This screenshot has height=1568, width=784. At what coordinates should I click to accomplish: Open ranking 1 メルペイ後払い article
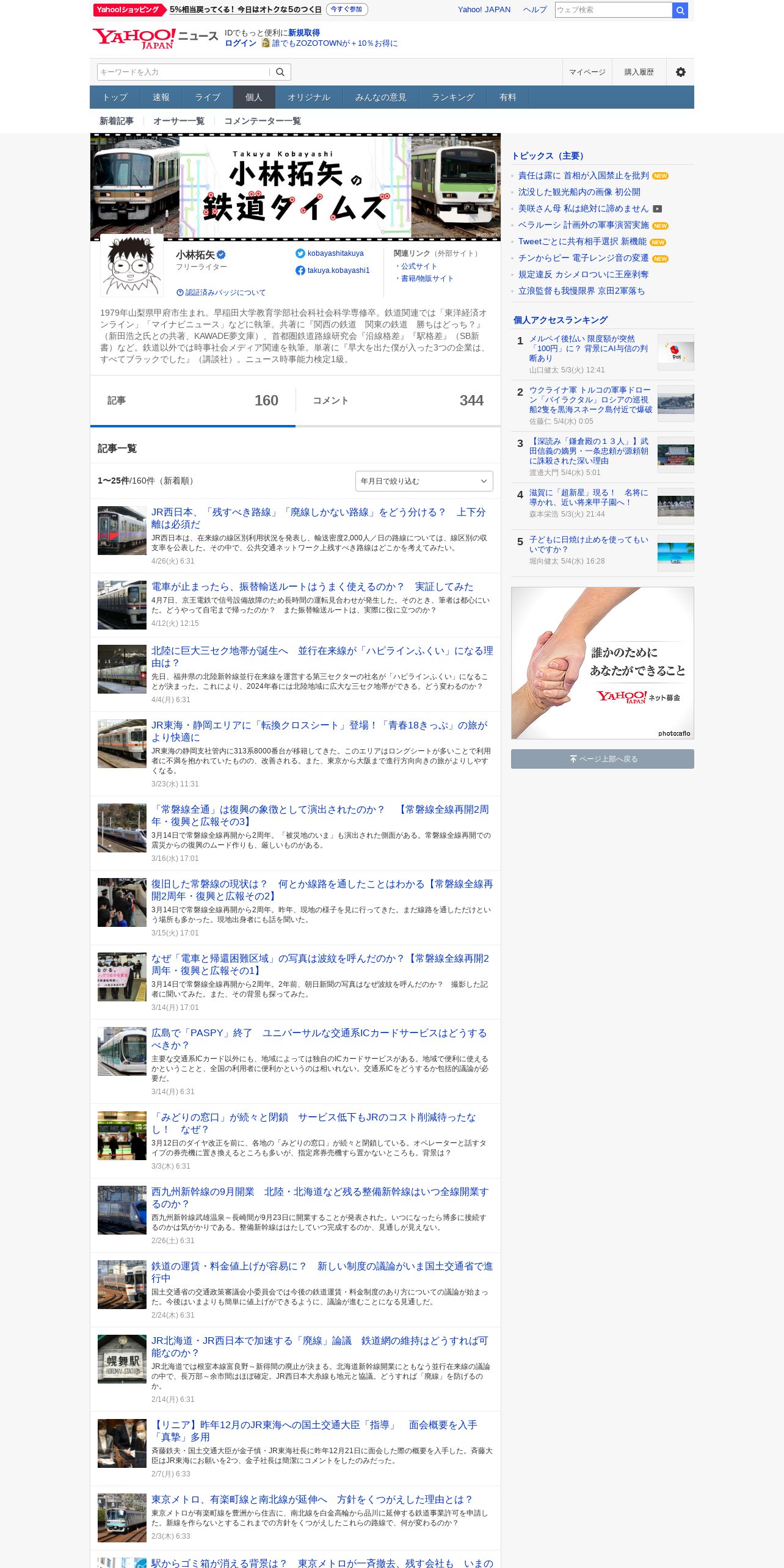pos(589,348)
